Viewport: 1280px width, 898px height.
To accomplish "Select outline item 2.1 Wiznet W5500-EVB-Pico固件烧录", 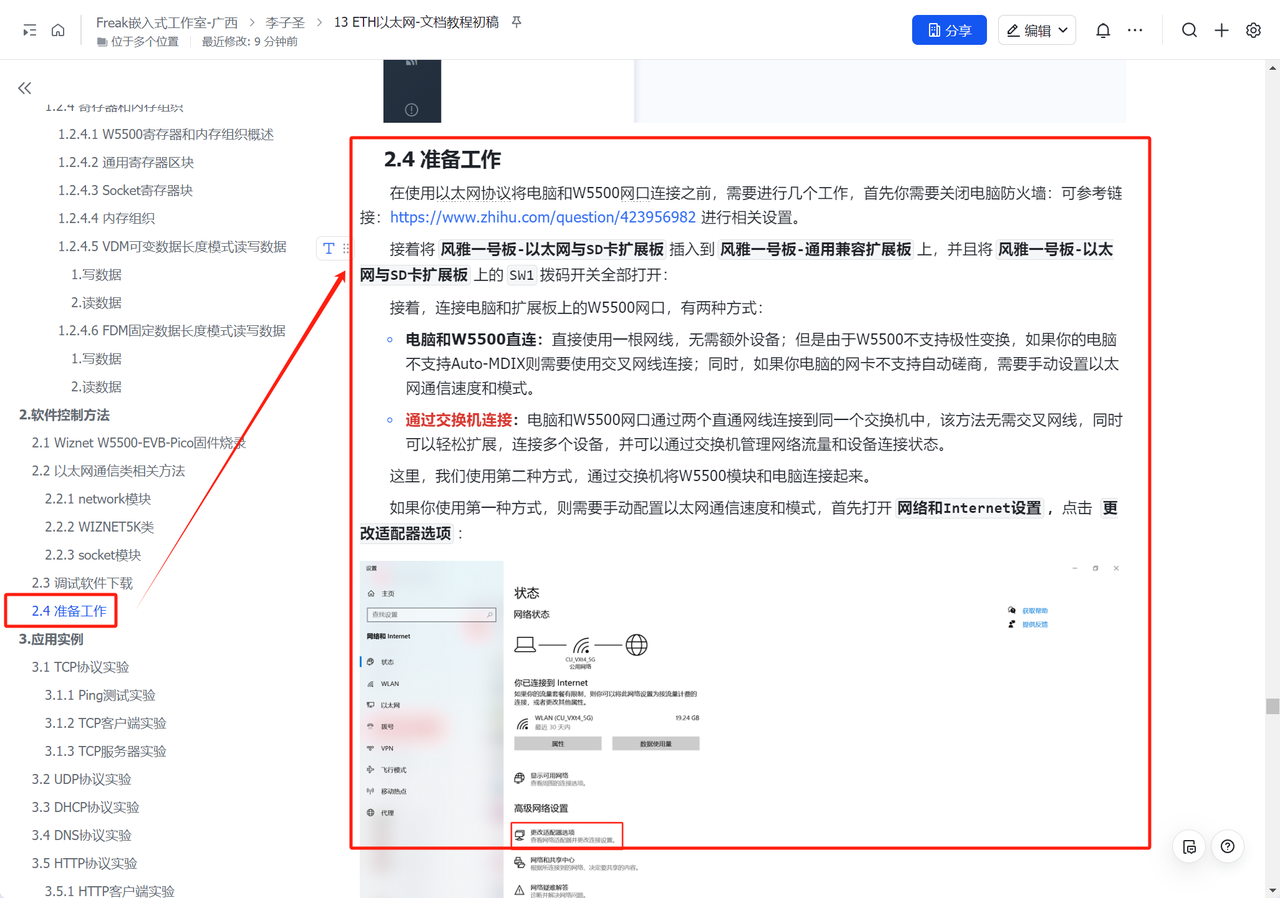I will tap(138, 442).
